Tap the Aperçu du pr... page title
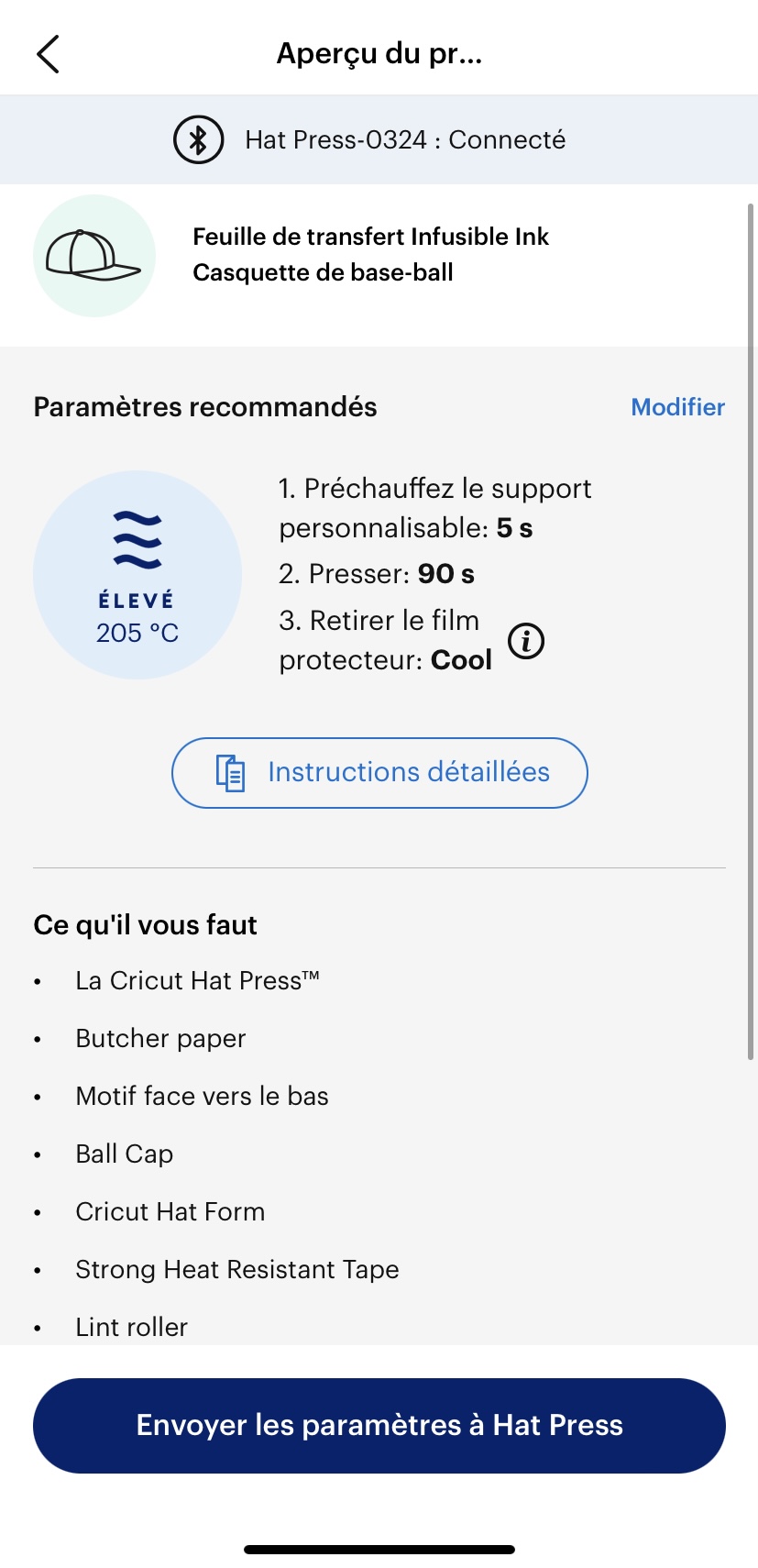This screenshot has height=1568, width=758. coord(379,54)
